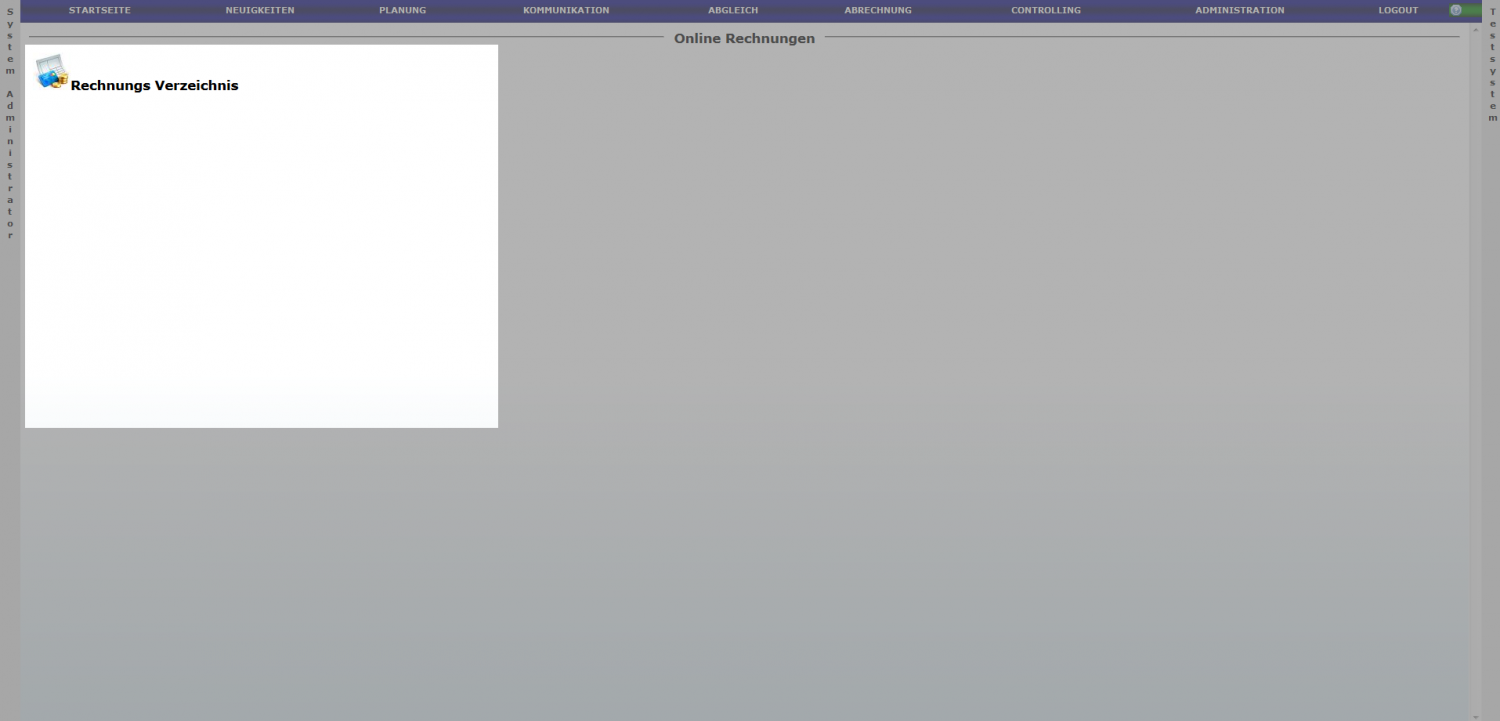
Task: Click the Rechnungs Verzeichnis invoice icon
Action: point(51,72)
